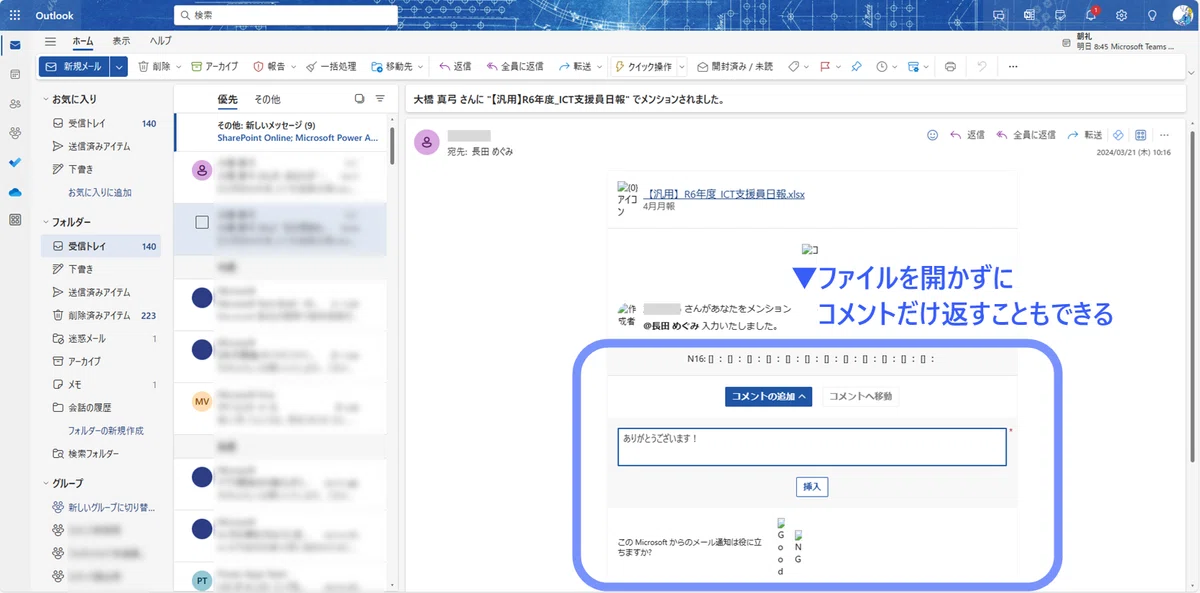Click the select mode icon in message list
The height and width of the screenshot is (593, 1200).
tap(359, 99)
